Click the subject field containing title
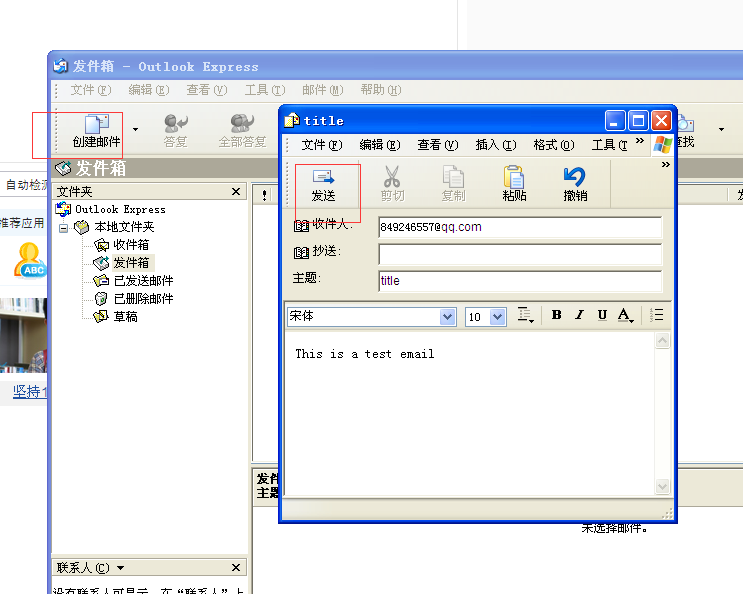This screenshot has width=743, height=594. [520, 280]
